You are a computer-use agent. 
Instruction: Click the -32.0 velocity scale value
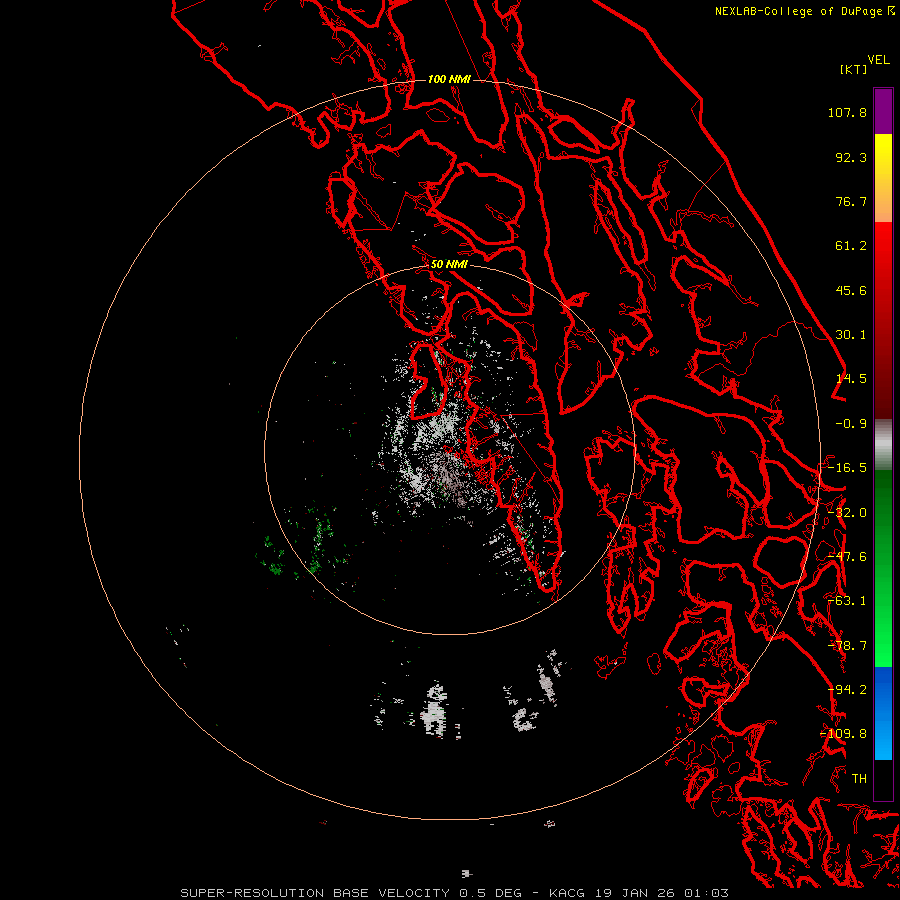coord(847,513)
